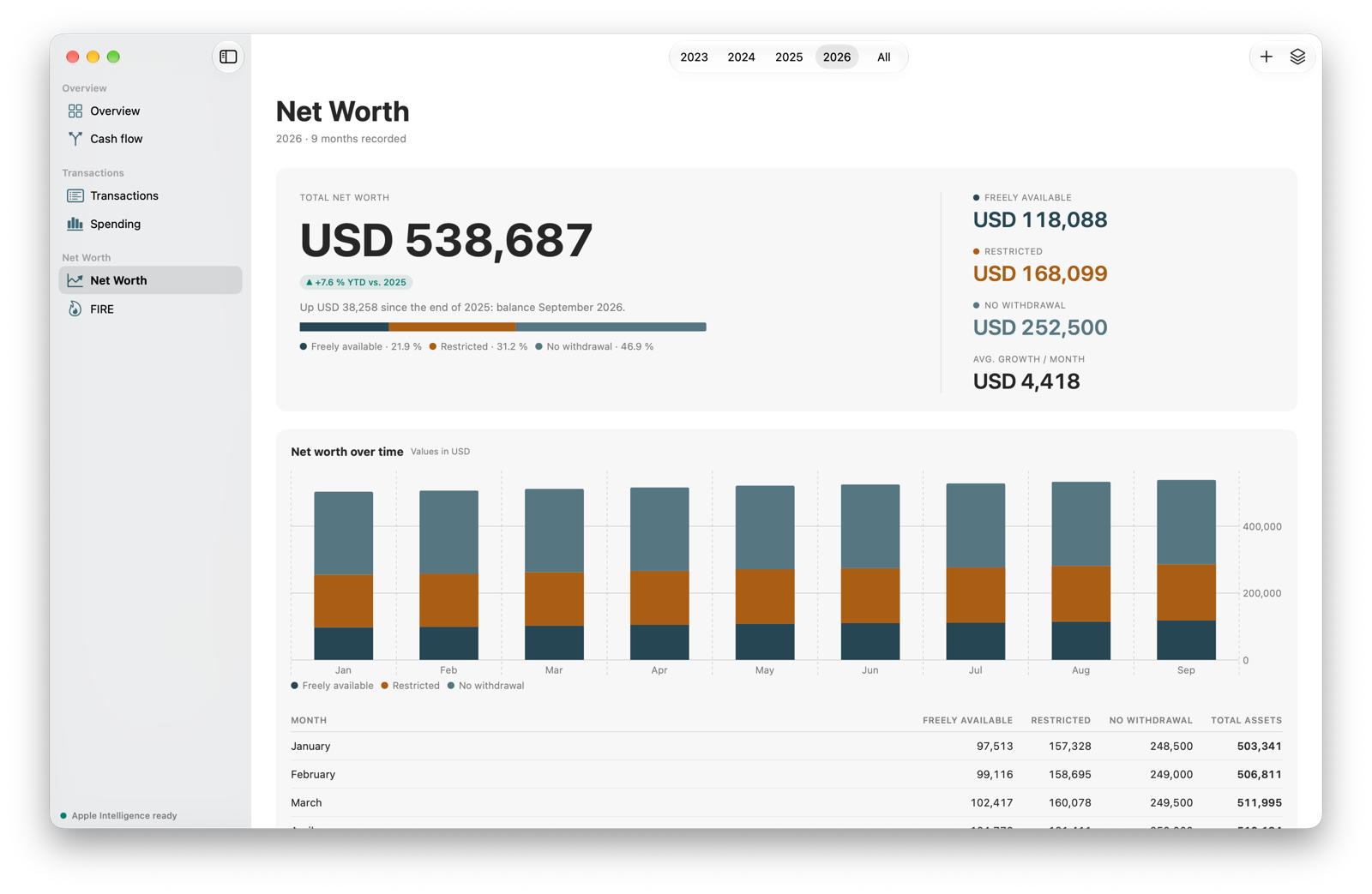Open FIRE in the sidebar

coord(150,309)
